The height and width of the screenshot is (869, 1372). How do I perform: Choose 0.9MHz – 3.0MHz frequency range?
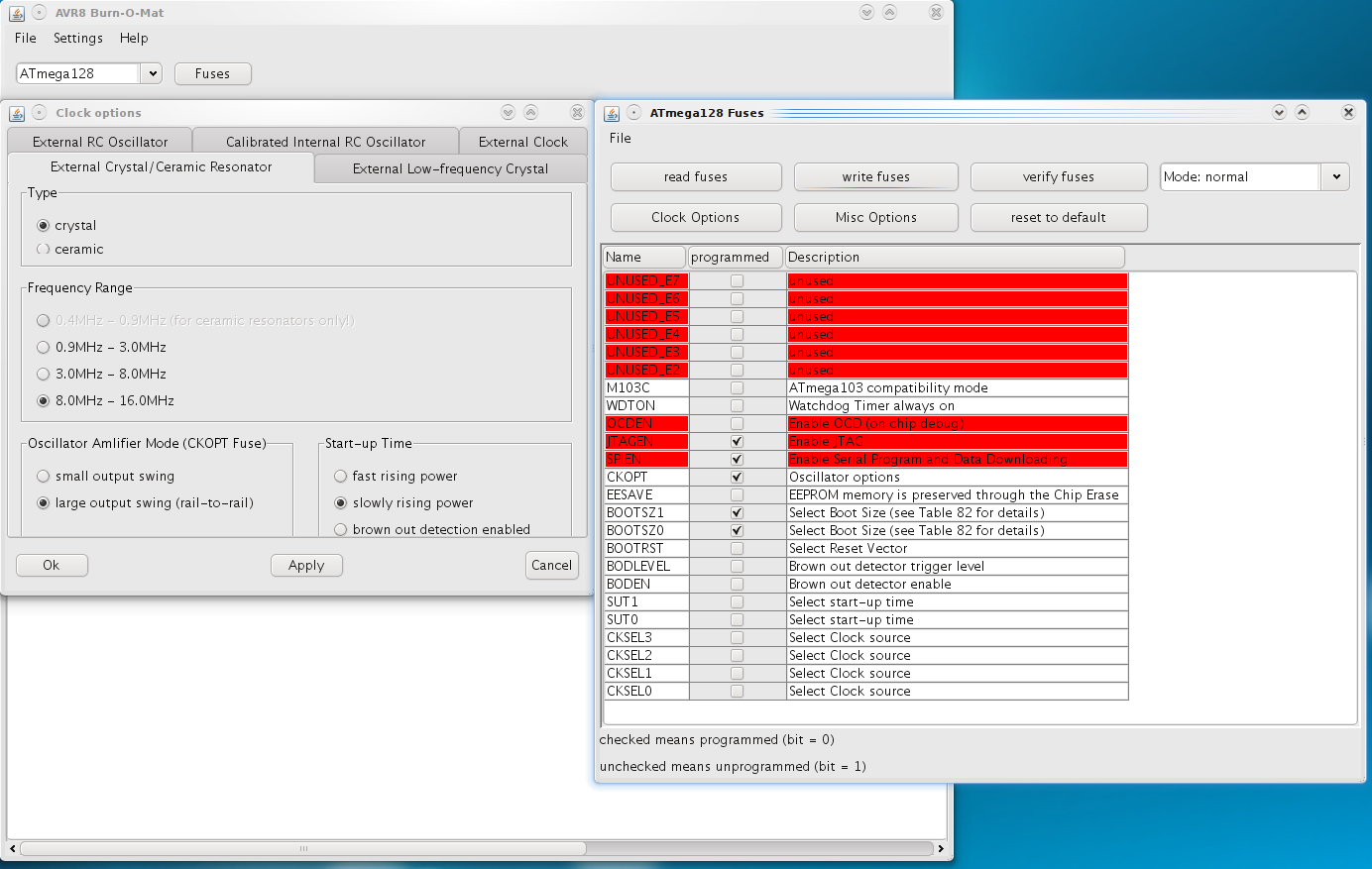tap(43, 348)
